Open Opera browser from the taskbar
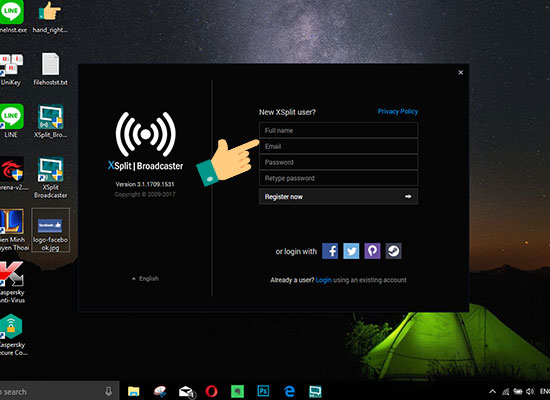 [x=211, y=391]
